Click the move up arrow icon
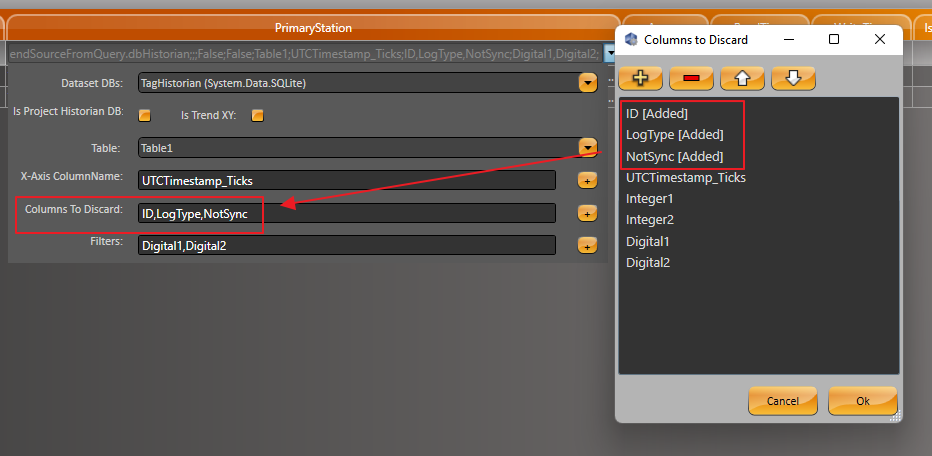The height and width of the screenshot is (456, 932). pyautogui.click(x=742, y=77)
